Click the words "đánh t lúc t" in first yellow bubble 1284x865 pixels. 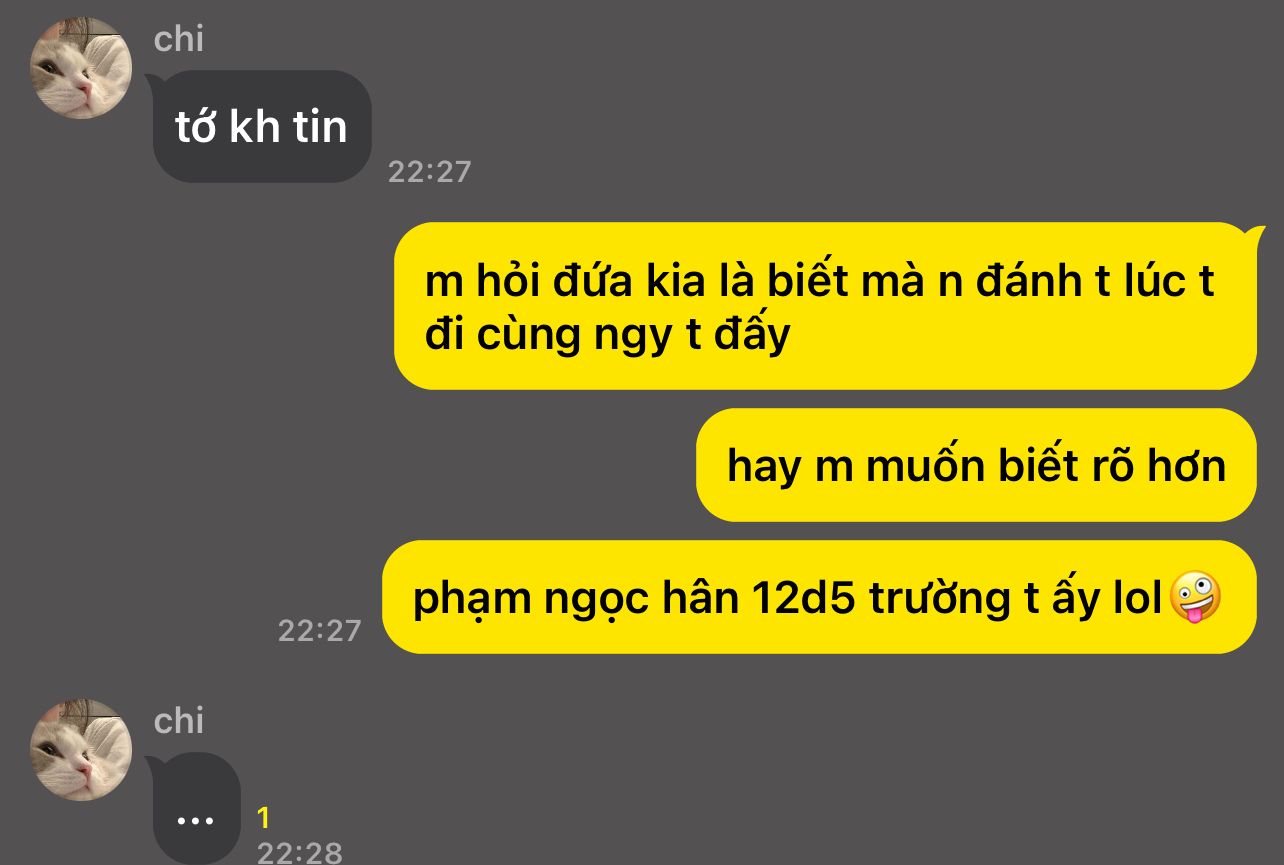coord(1095,281)
